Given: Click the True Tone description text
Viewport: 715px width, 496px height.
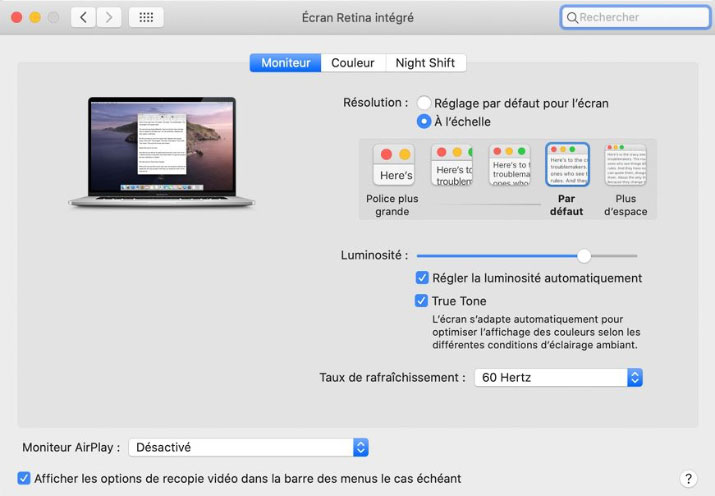Looking at the screenshot, I should [x=536, y=332].
